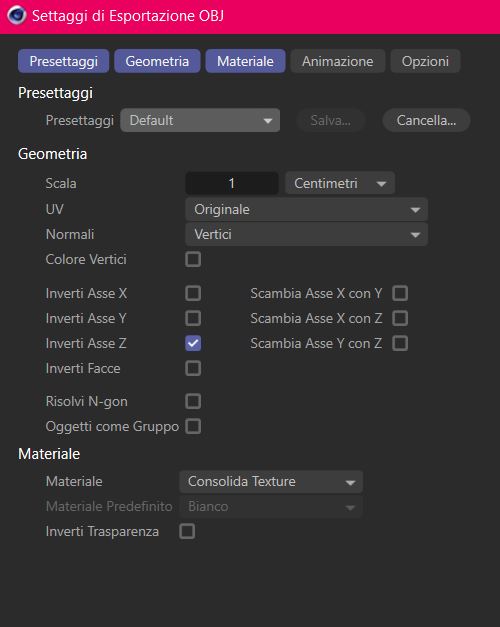The width and height of the screenshot is (500, 627).
Task: Switch to the Animazione tab
Action: coord(338,61)
